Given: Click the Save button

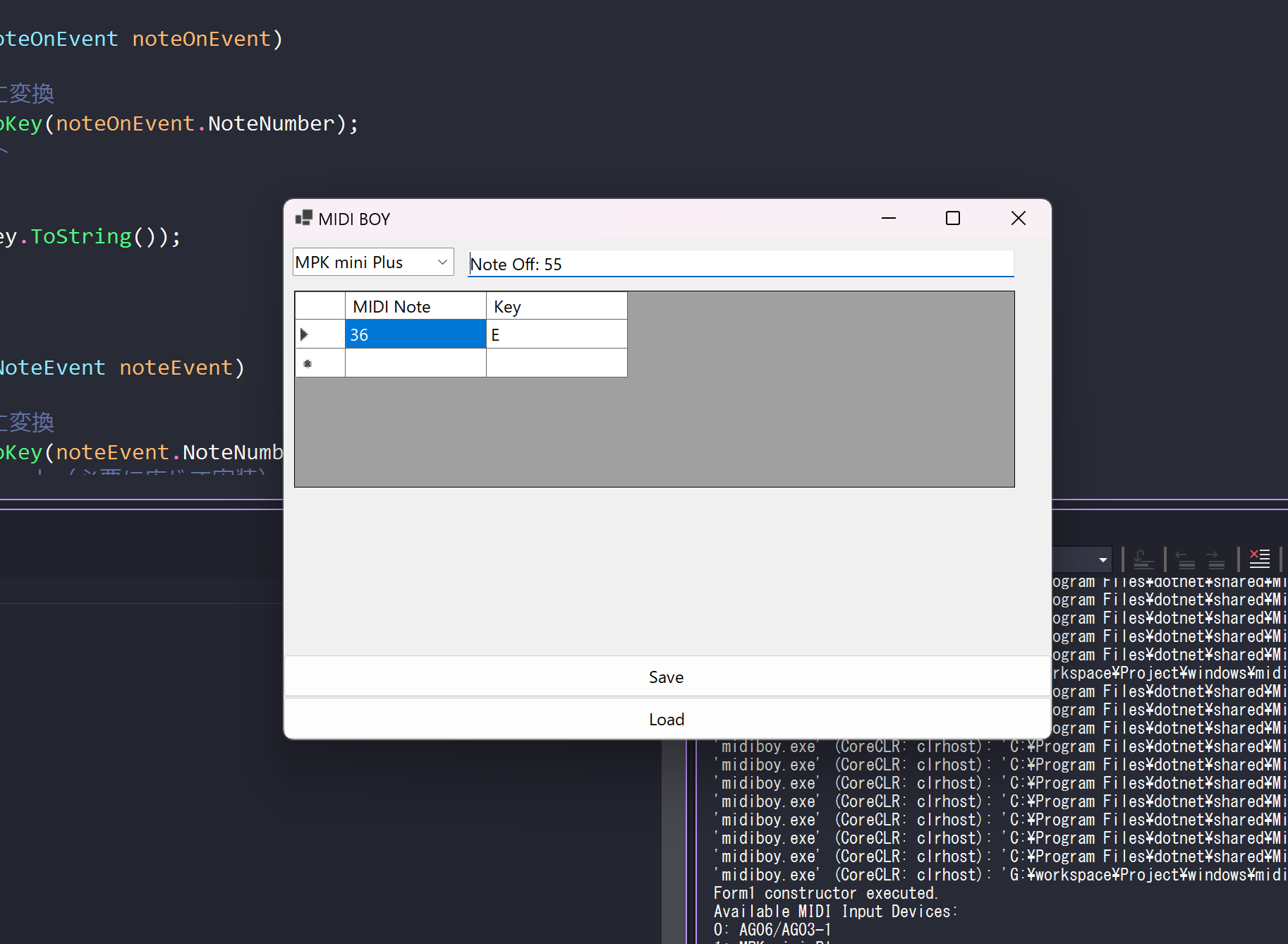Looking at the screenshot, I should (x=666, y=677).
